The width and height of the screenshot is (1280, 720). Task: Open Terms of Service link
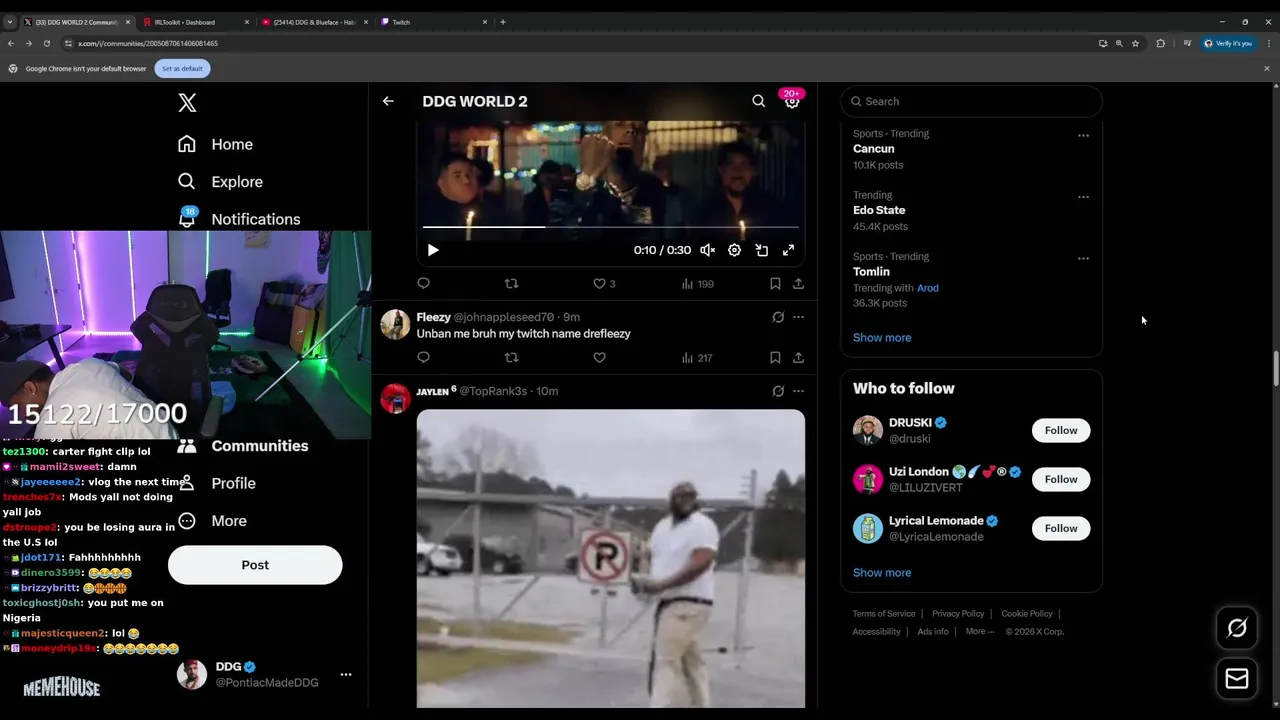[x=884, y=614]
